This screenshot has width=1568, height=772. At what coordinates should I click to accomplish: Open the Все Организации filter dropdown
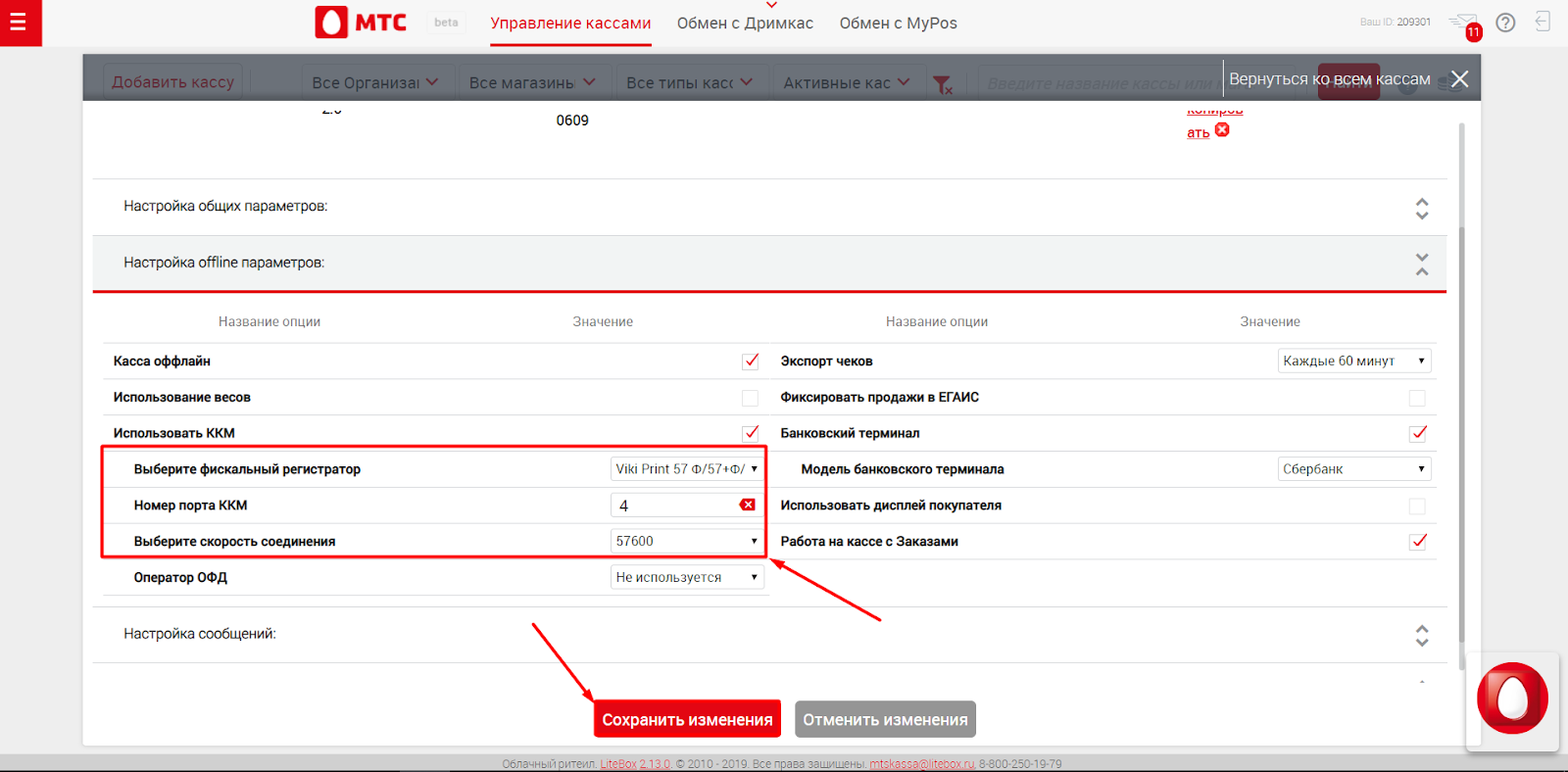pos(374,82)
